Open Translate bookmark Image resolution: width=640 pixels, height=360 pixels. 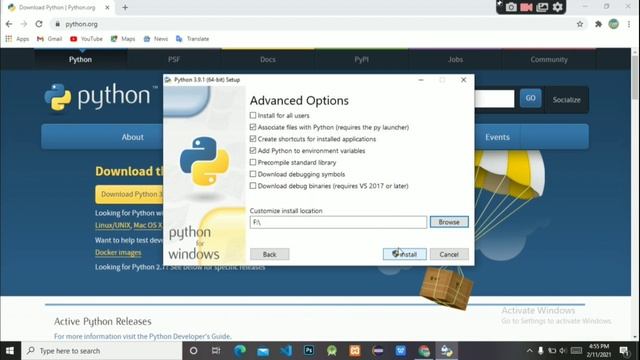point(192,39)
